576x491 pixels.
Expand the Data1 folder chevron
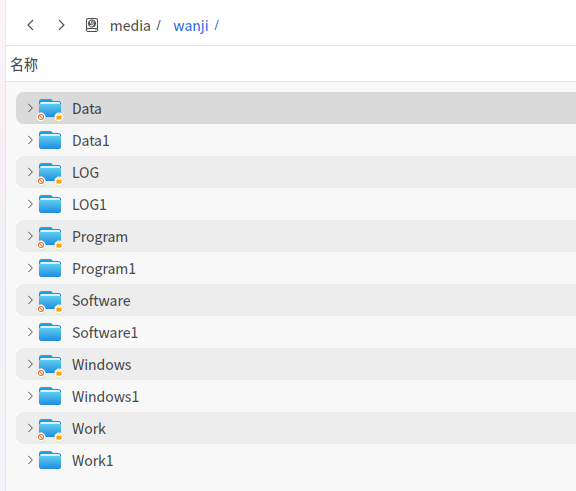(30, 140)
